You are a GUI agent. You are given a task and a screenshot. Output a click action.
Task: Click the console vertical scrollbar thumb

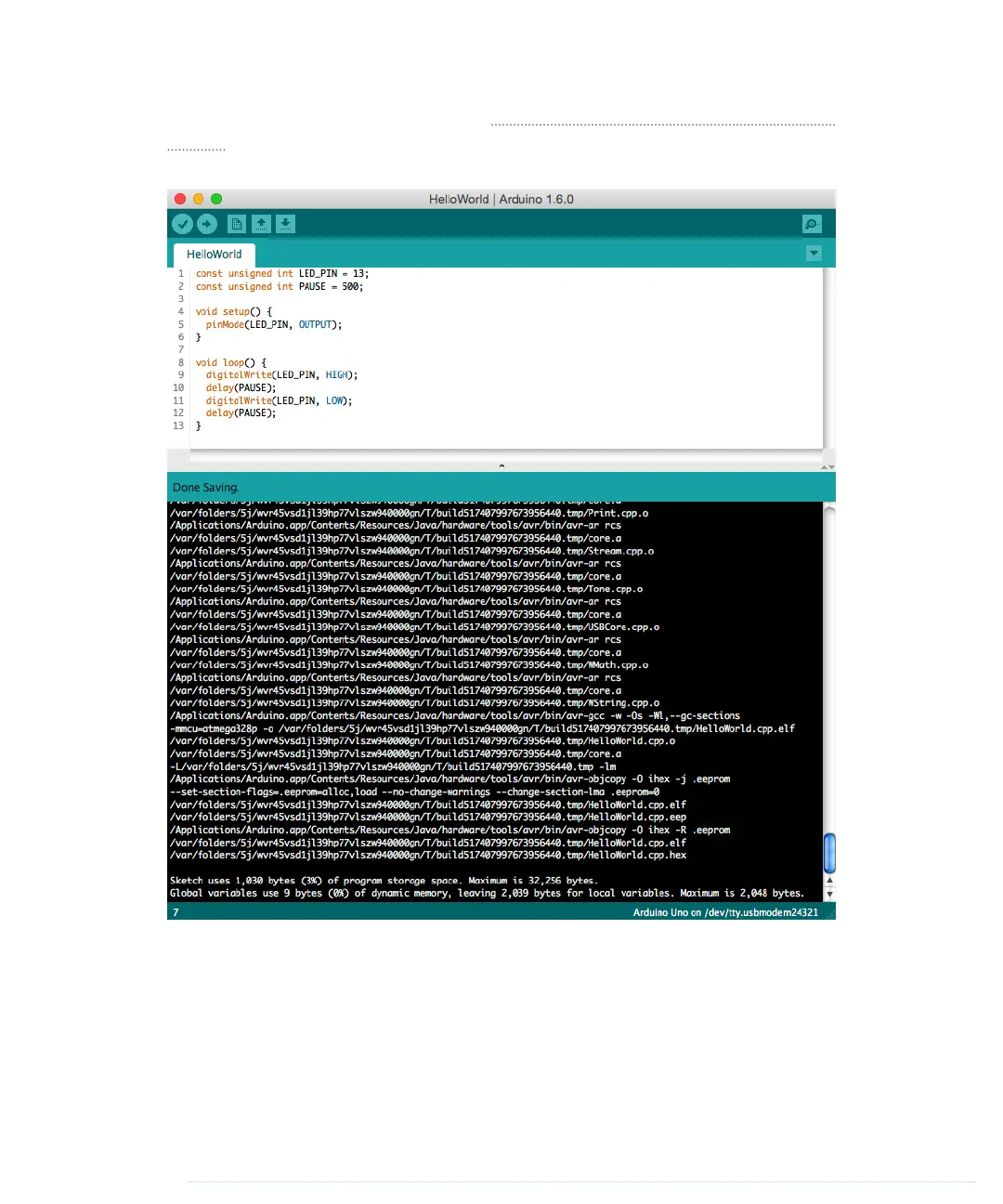(x=829, y=853)
